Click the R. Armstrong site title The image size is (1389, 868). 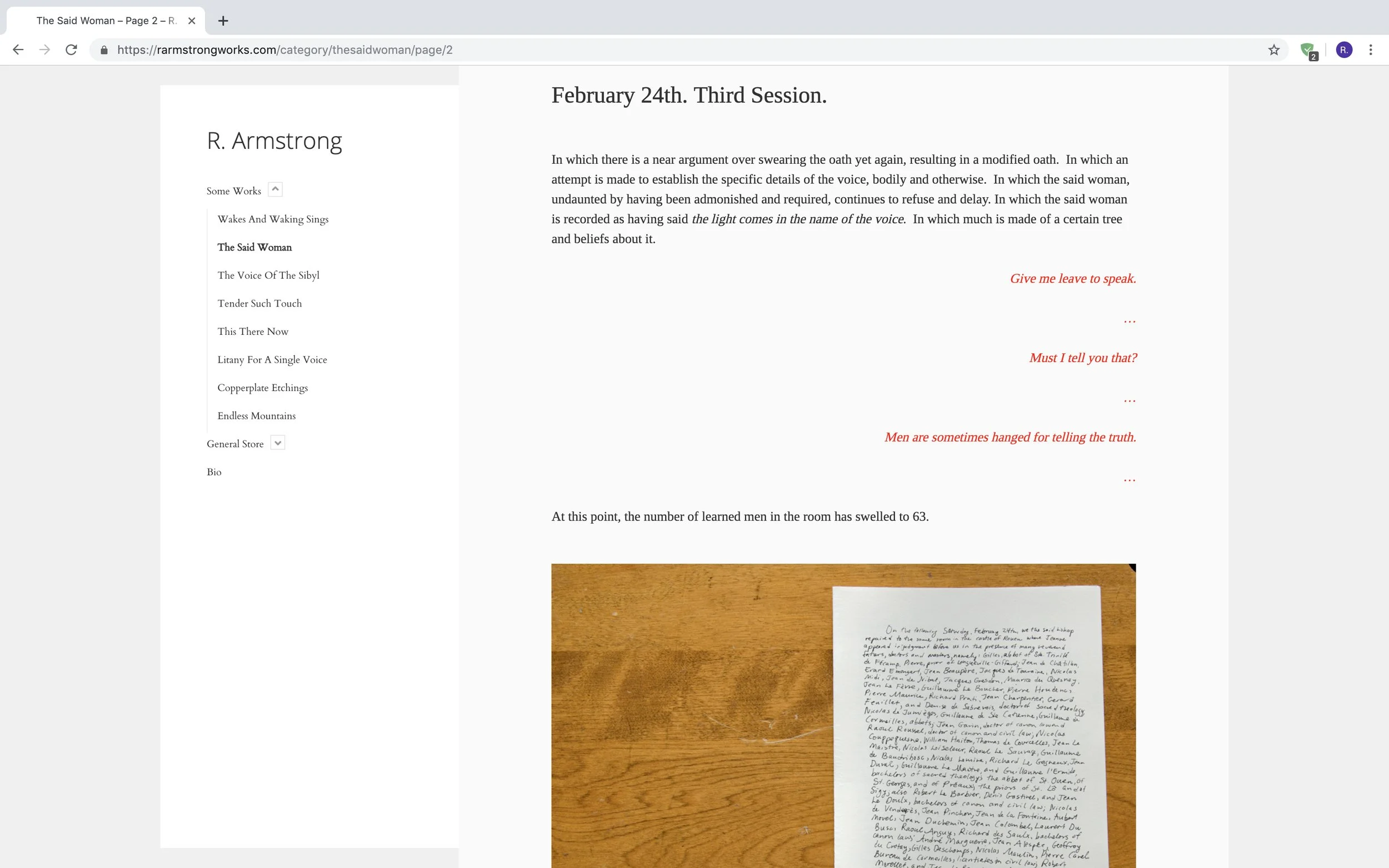point(274,141)
